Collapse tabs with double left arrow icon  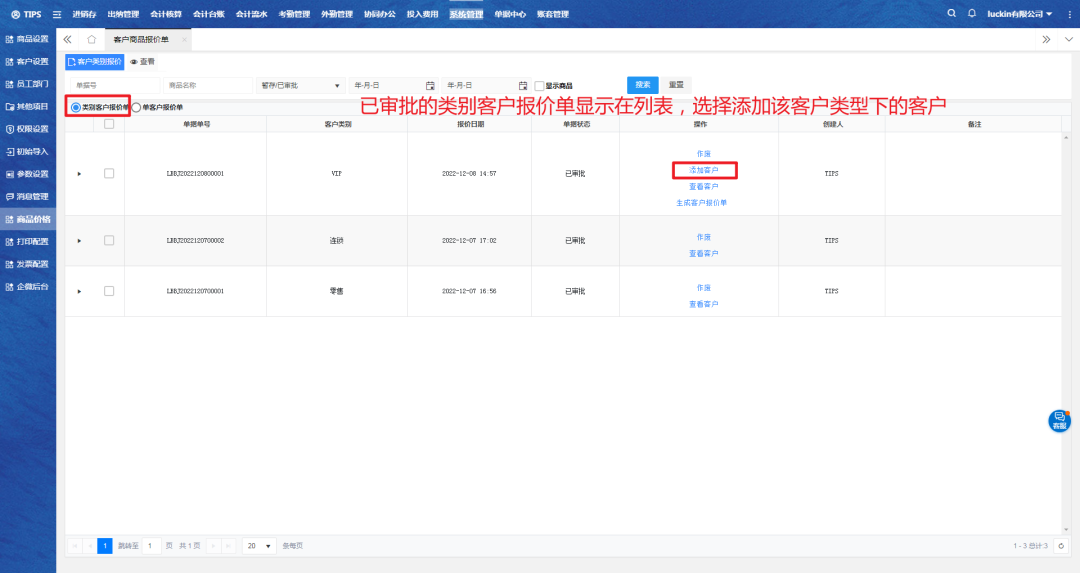click(67, 39)
